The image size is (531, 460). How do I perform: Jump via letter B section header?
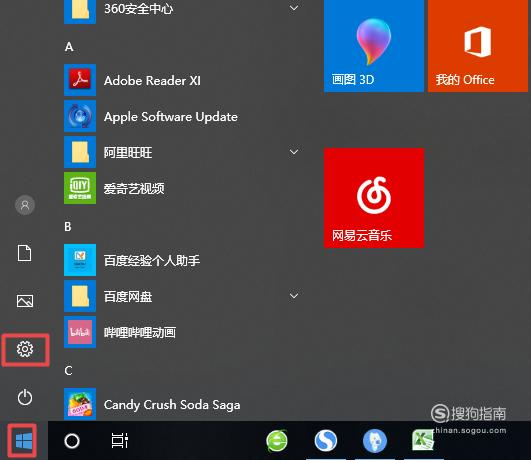click(x=68, y=227)
